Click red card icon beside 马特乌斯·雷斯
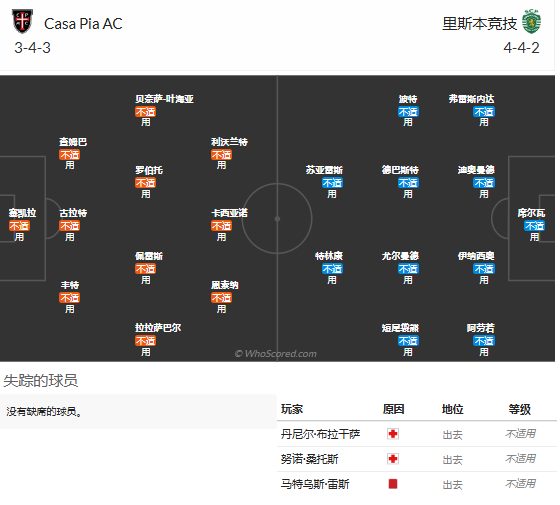The width and height of the screenshot is (560, 505). [x=393, y=484]
